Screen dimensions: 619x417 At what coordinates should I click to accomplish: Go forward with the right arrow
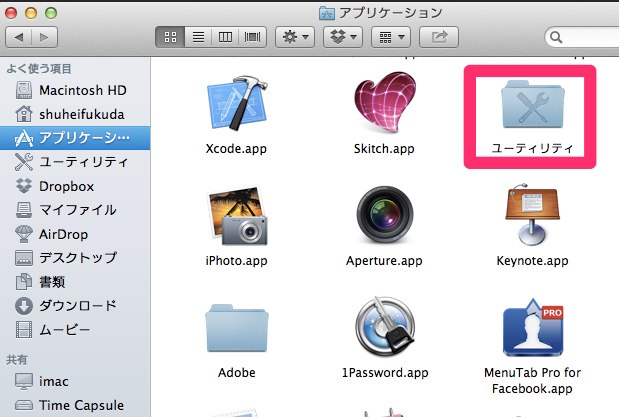tap(45, 37)
